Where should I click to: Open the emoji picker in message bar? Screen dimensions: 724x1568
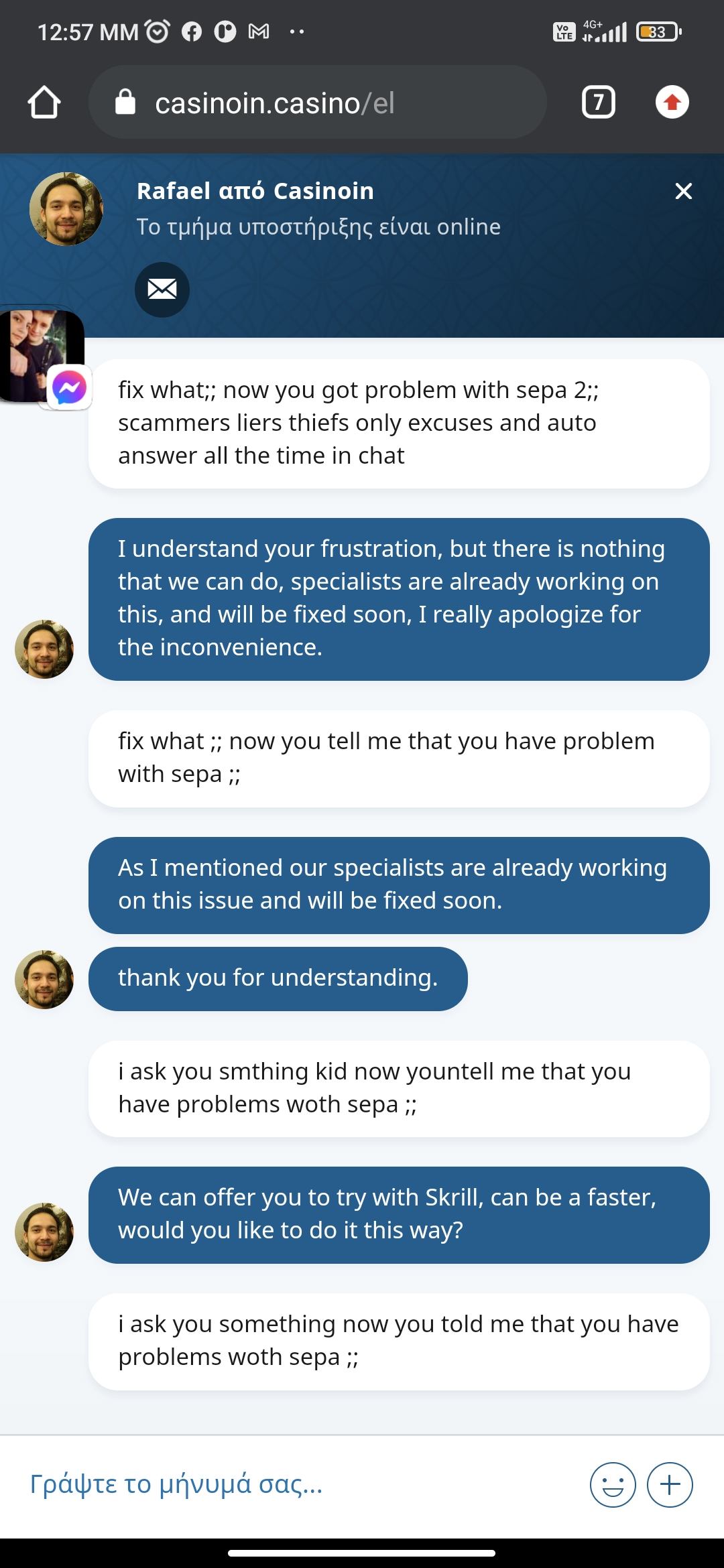tap(612, 1484)
